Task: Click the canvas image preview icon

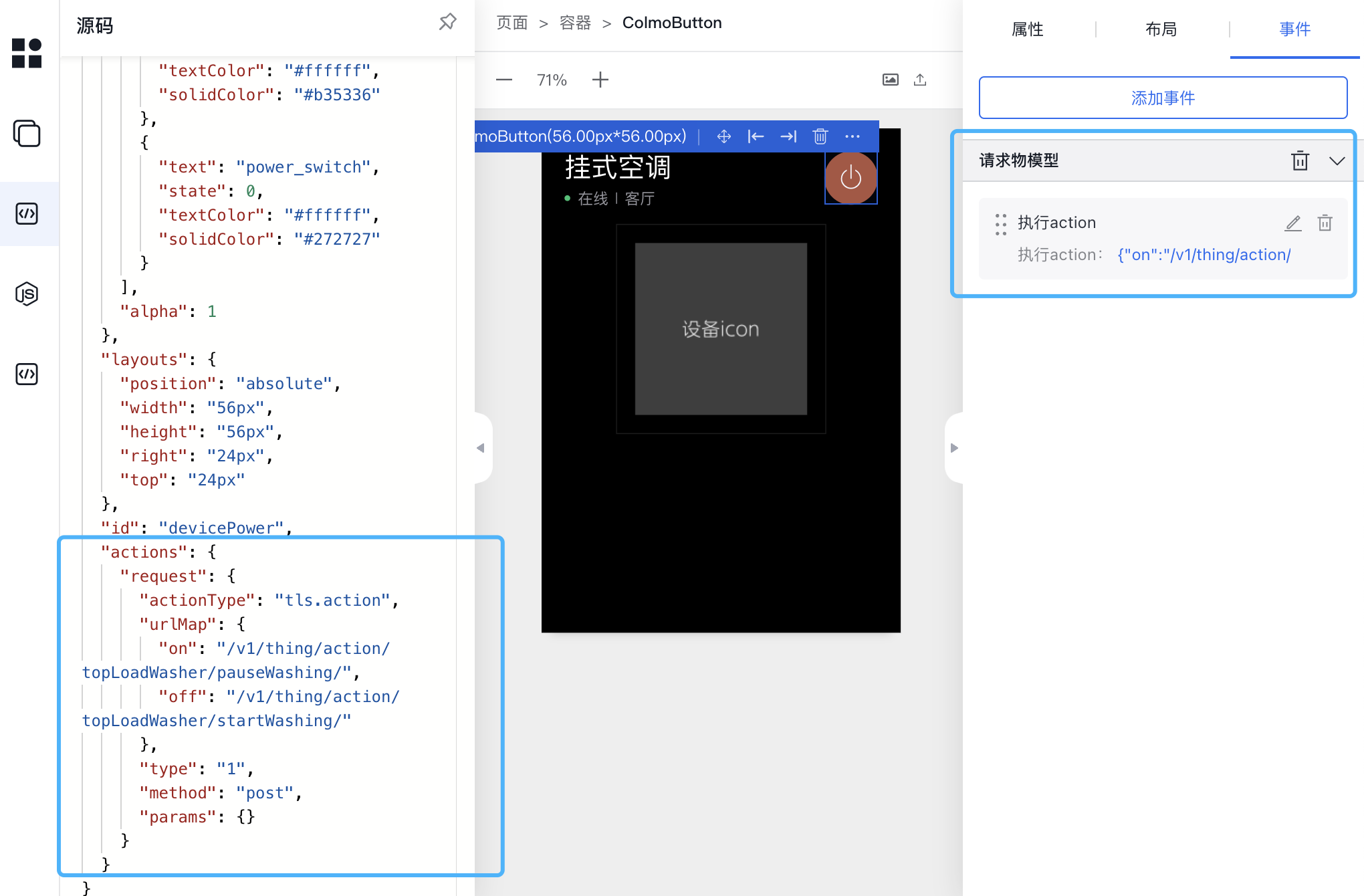Action: (x=891, y=80)
